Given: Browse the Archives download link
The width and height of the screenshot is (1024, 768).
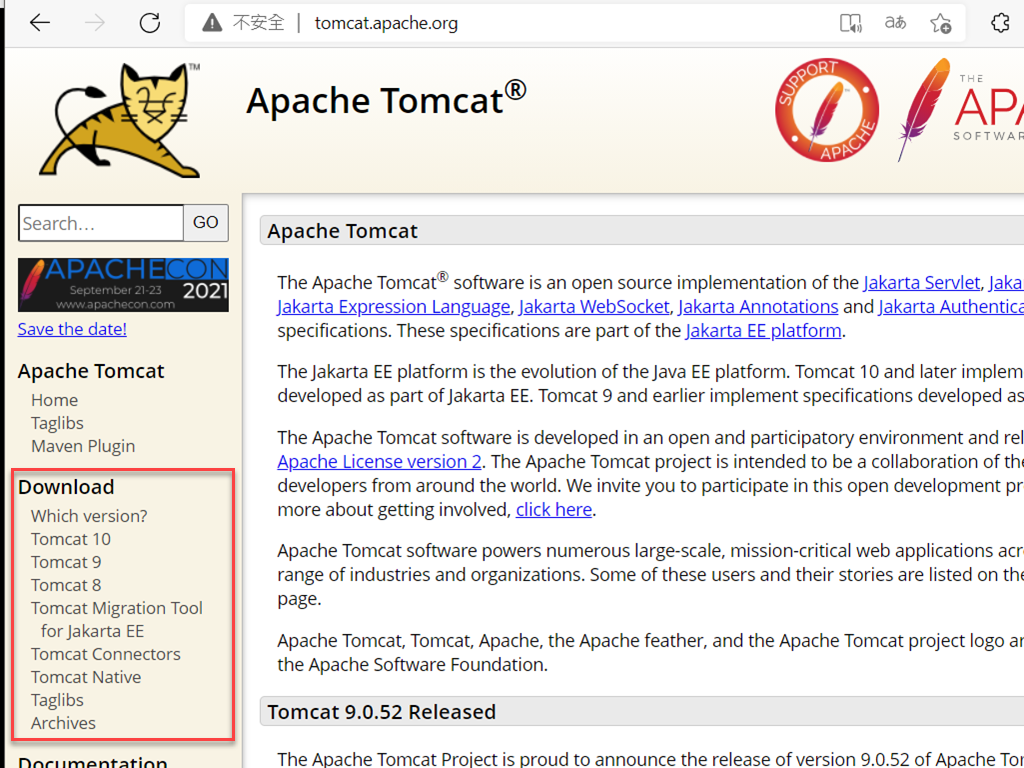Looking at the screenshot, I should point(62,722).
